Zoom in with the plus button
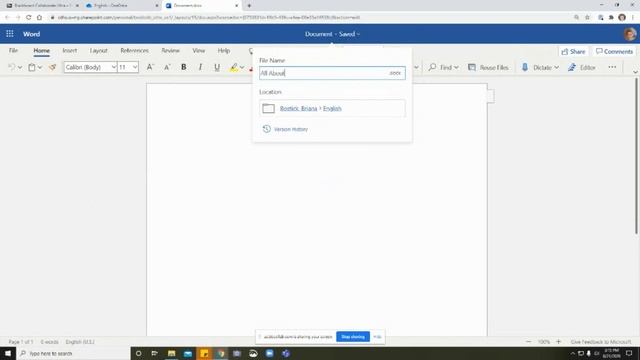 (558, 342)
